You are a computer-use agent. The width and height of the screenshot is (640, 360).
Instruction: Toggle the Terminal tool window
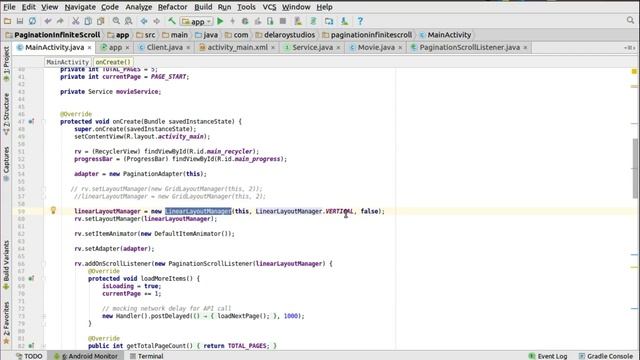147,356
